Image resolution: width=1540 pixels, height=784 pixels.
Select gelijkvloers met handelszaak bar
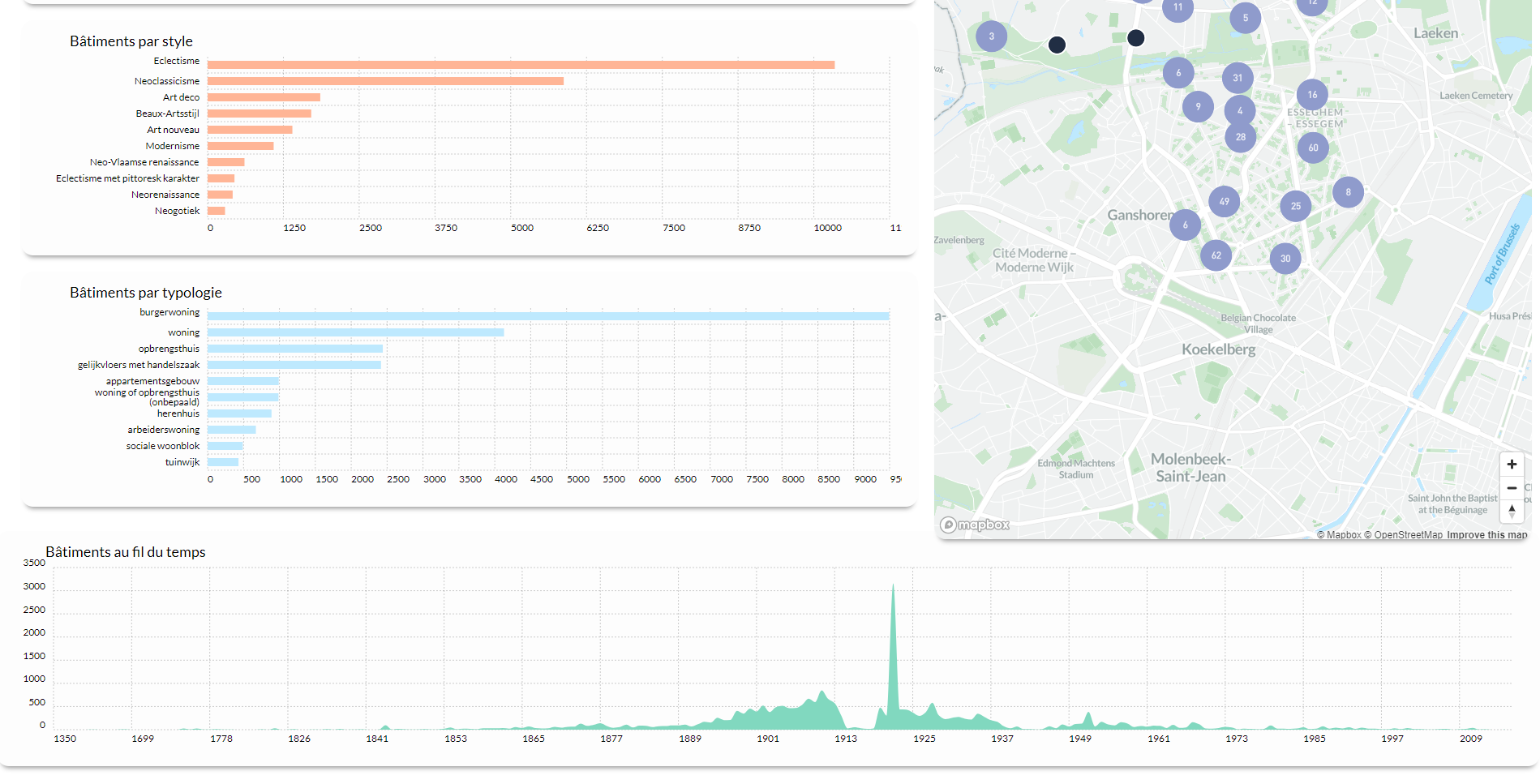click(x=294, y=365)
